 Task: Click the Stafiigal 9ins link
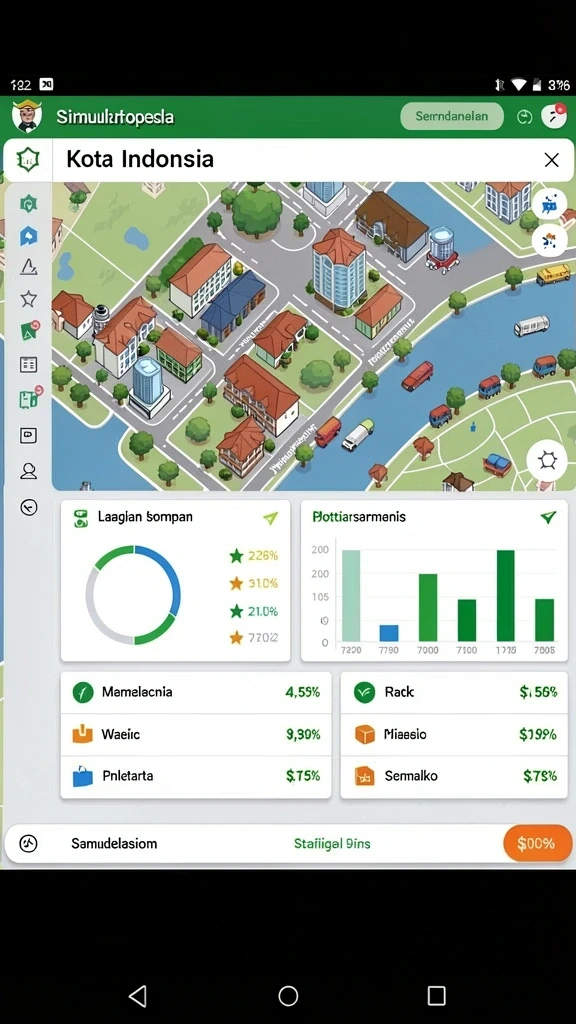tap(332, 844)
